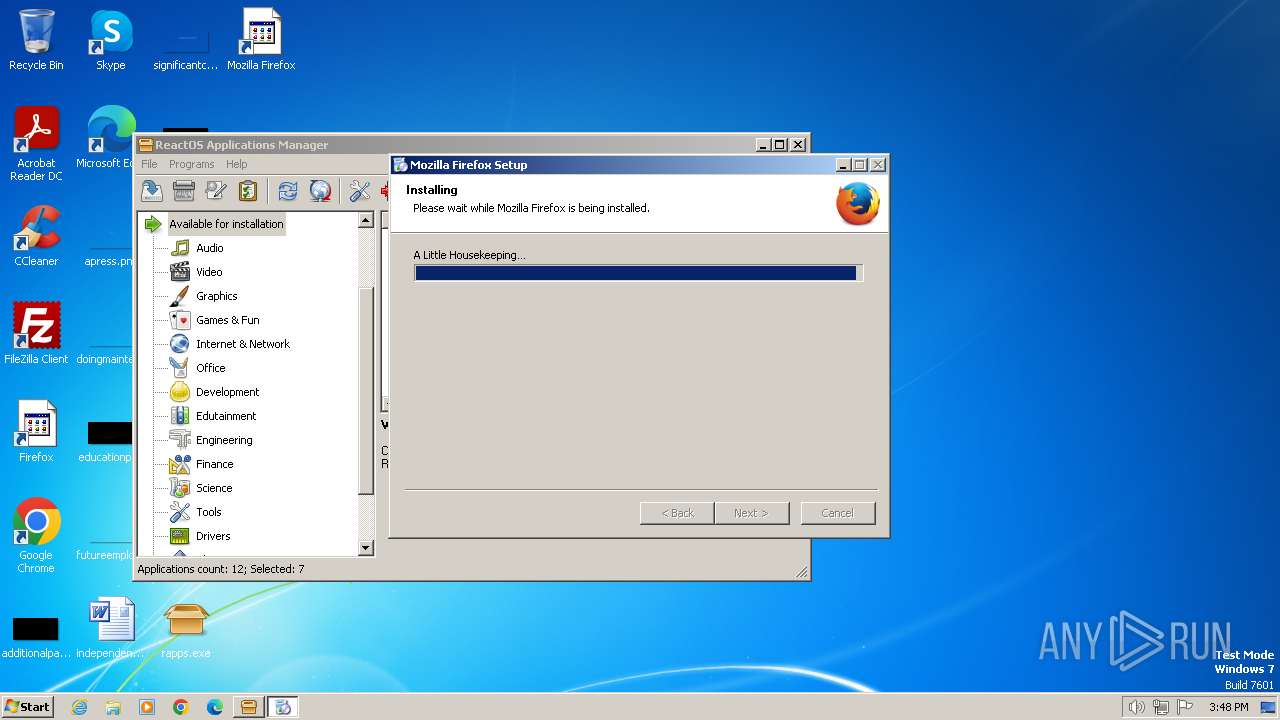Select the Audio category

point(209,248)
